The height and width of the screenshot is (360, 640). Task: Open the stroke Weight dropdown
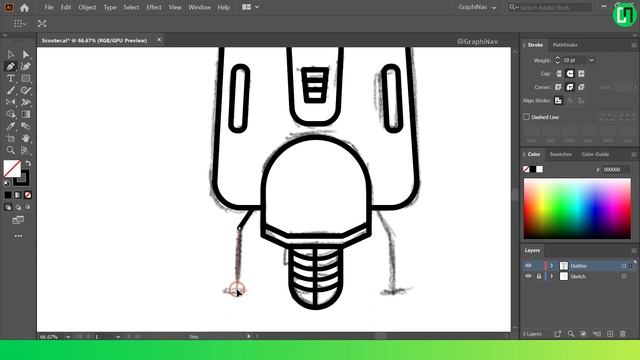coord(591,60)
